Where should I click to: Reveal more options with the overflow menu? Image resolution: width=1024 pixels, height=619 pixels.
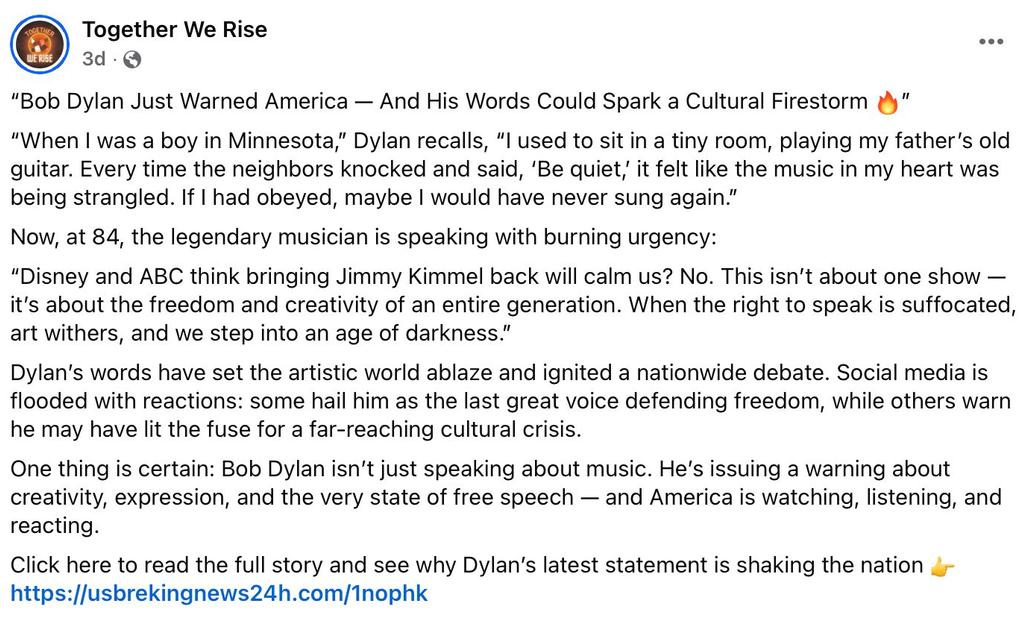pyautogui.click(x=993, y=41)
